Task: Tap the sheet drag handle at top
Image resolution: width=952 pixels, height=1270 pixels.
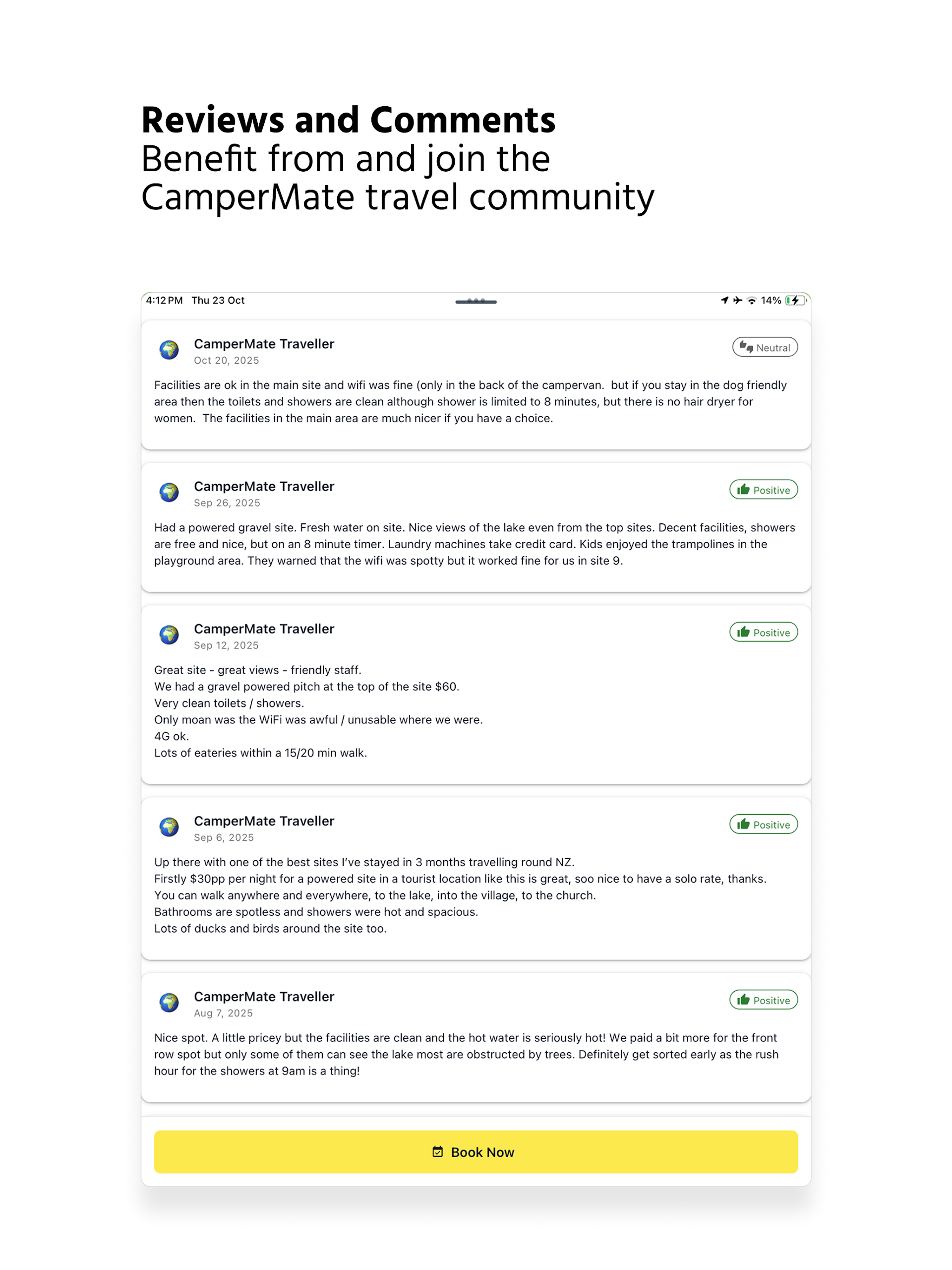Action: point(476,302)
